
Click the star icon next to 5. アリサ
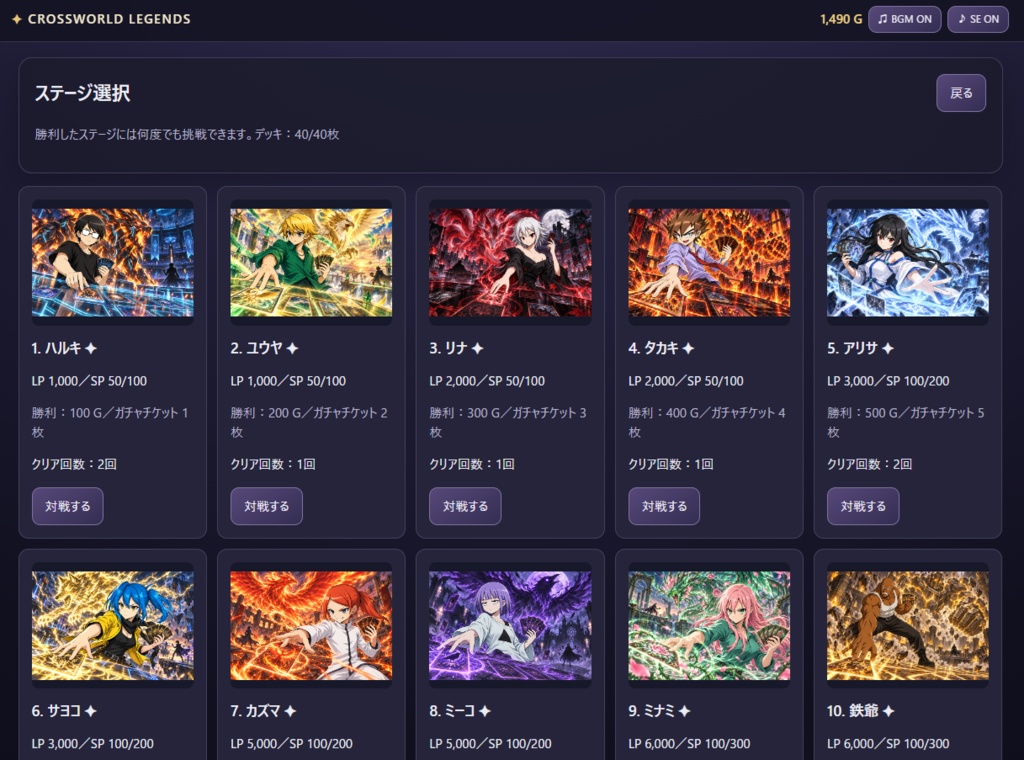point(888,349)
